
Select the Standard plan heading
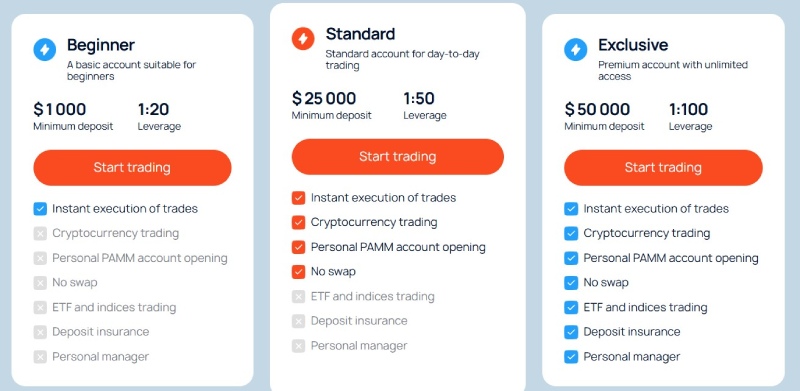coord(360,34)
